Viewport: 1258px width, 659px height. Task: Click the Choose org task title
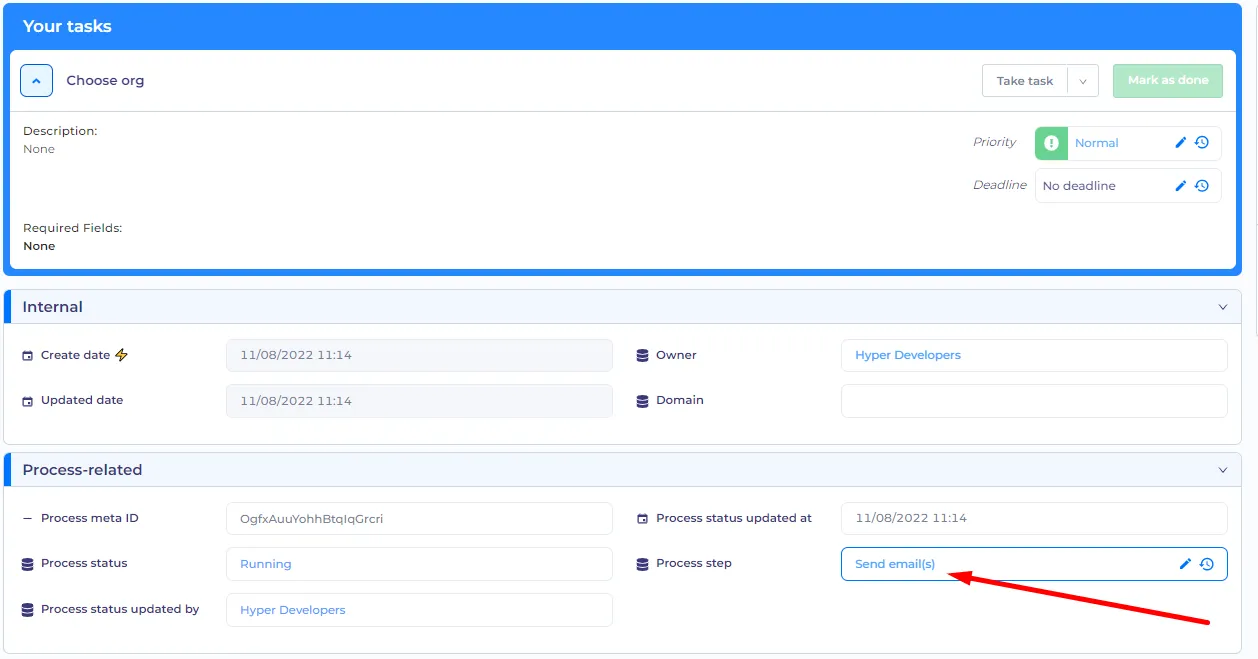(x=105, y=81)
